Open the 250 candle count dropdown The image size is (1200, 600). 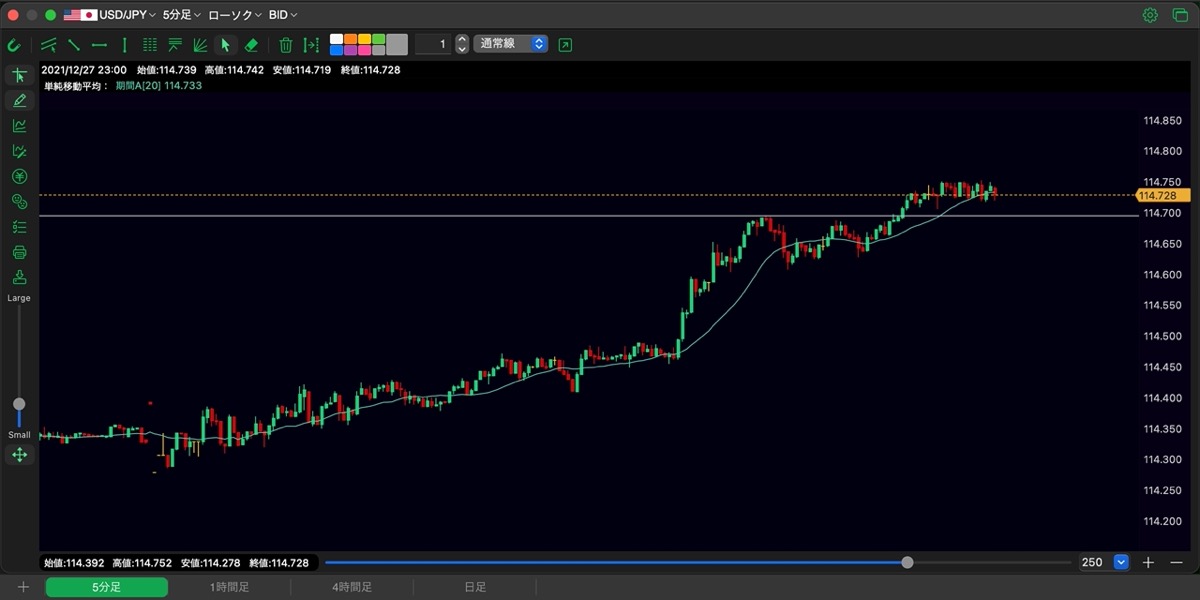click(x=1121, y=562)
